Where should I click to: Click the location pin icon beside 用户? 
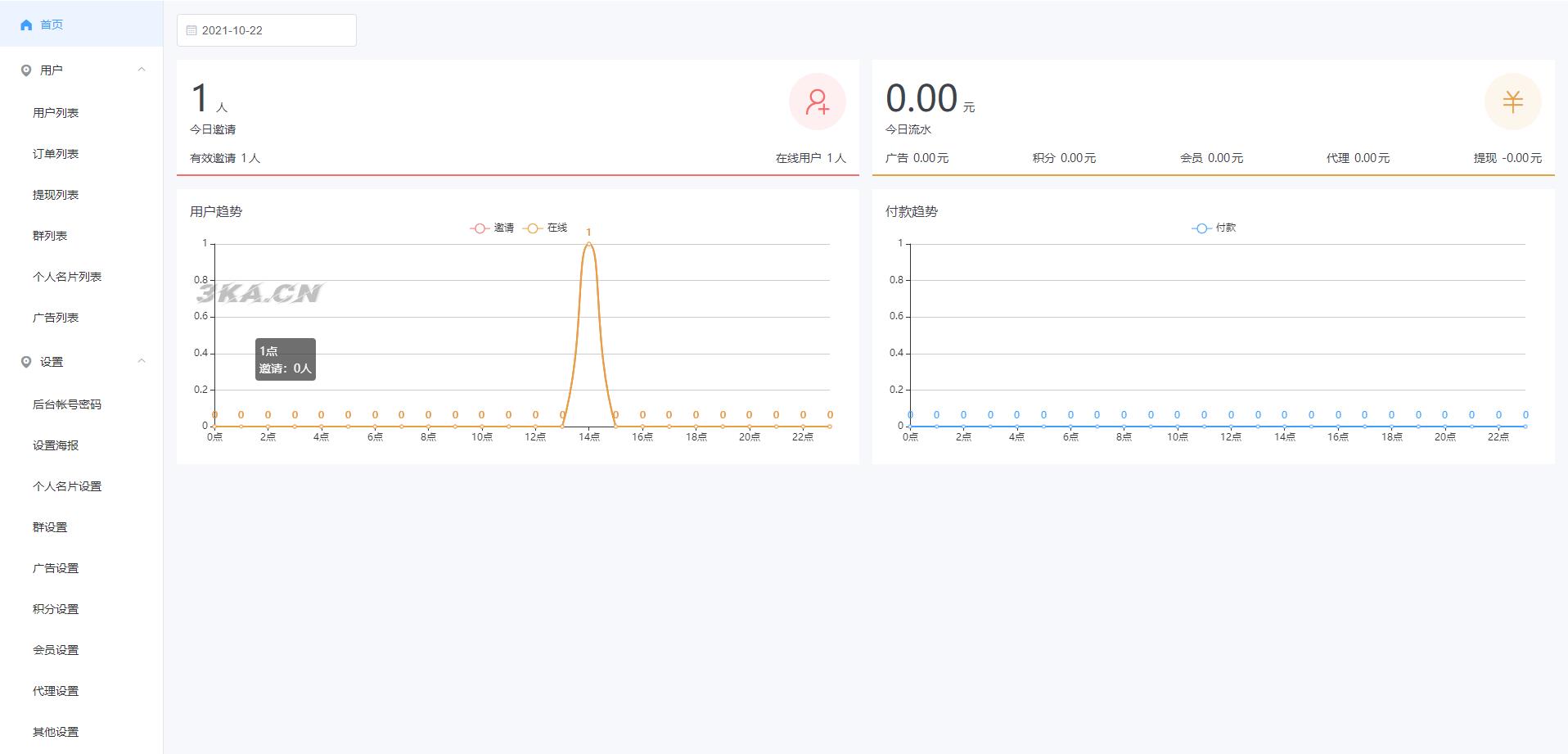(x=26, y=70)
